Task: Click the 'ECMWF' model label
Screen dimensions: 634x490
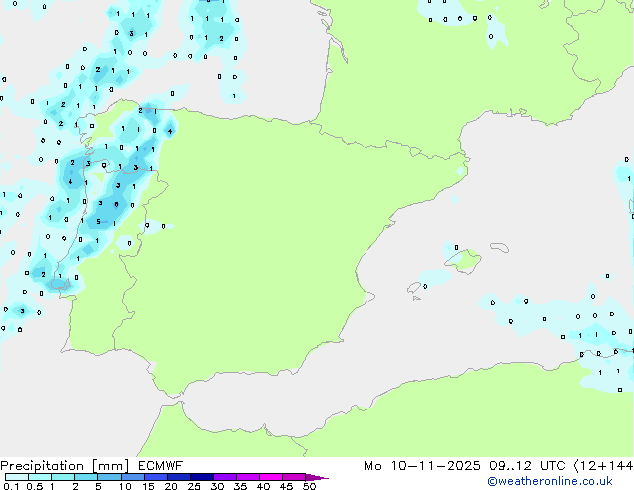Action: 161,466
